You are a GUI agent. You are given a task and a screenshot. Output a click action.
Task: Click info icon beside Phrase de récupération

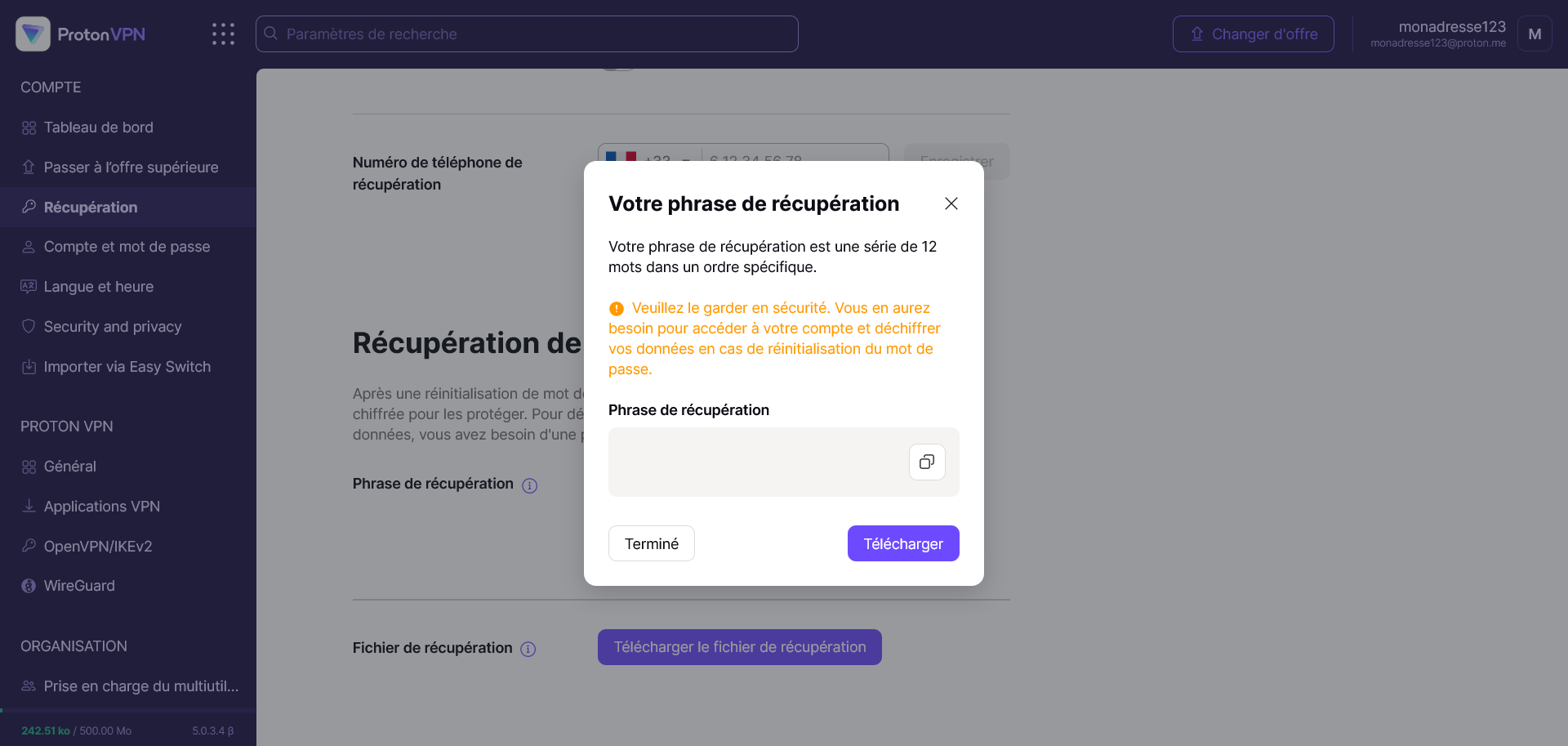click(x=530, y=485)
